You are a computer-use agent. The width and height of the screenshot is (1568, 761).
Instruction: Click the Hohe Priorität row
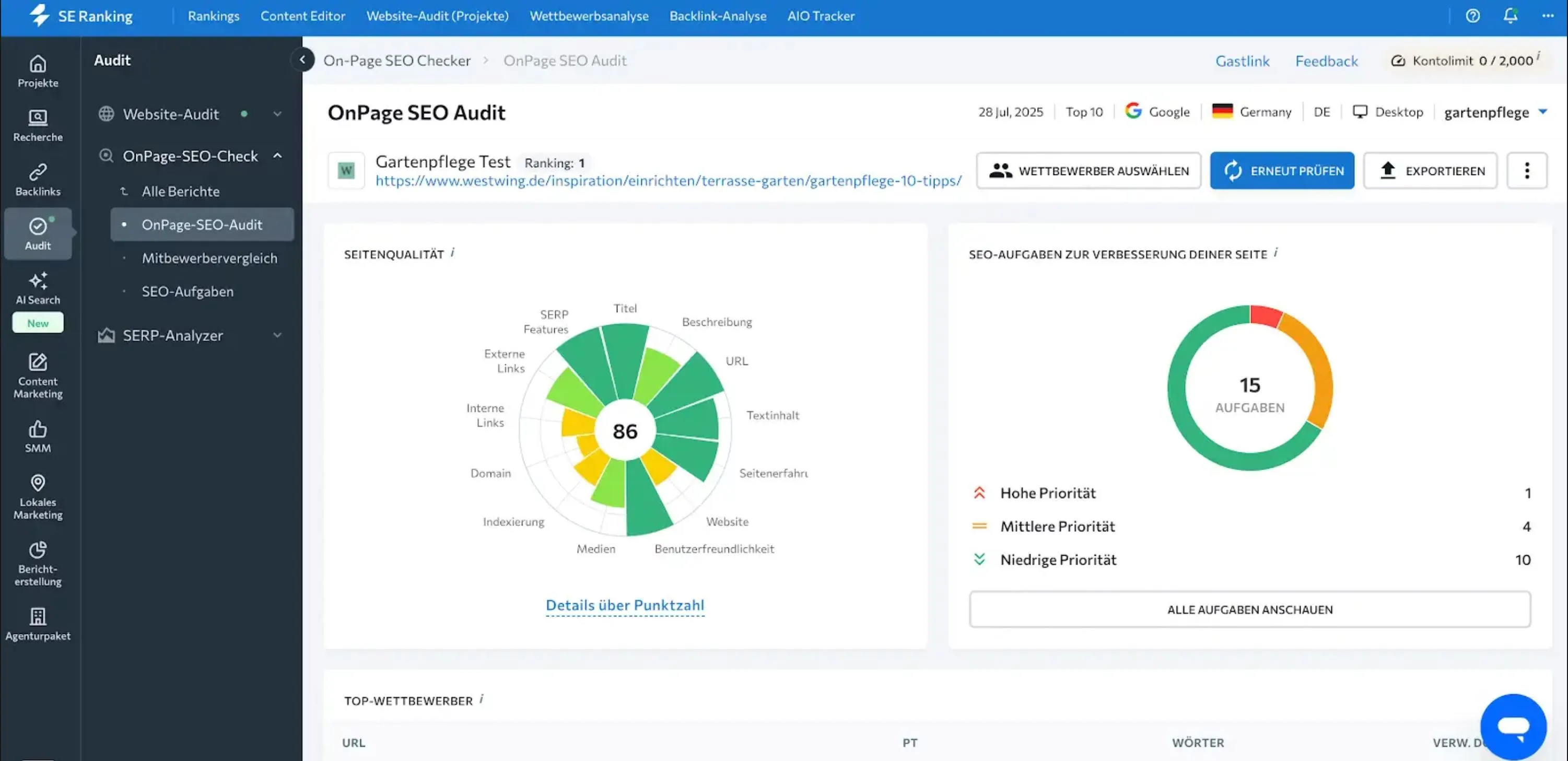coord(1250,493)
